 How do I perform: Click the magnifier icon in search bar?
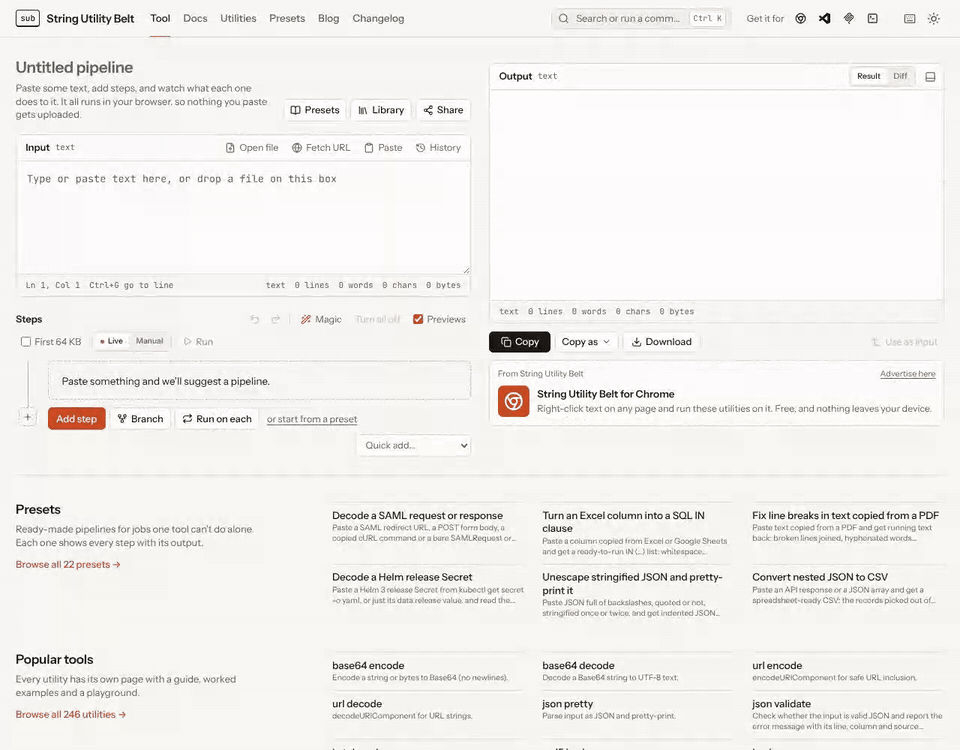point(563,18)
